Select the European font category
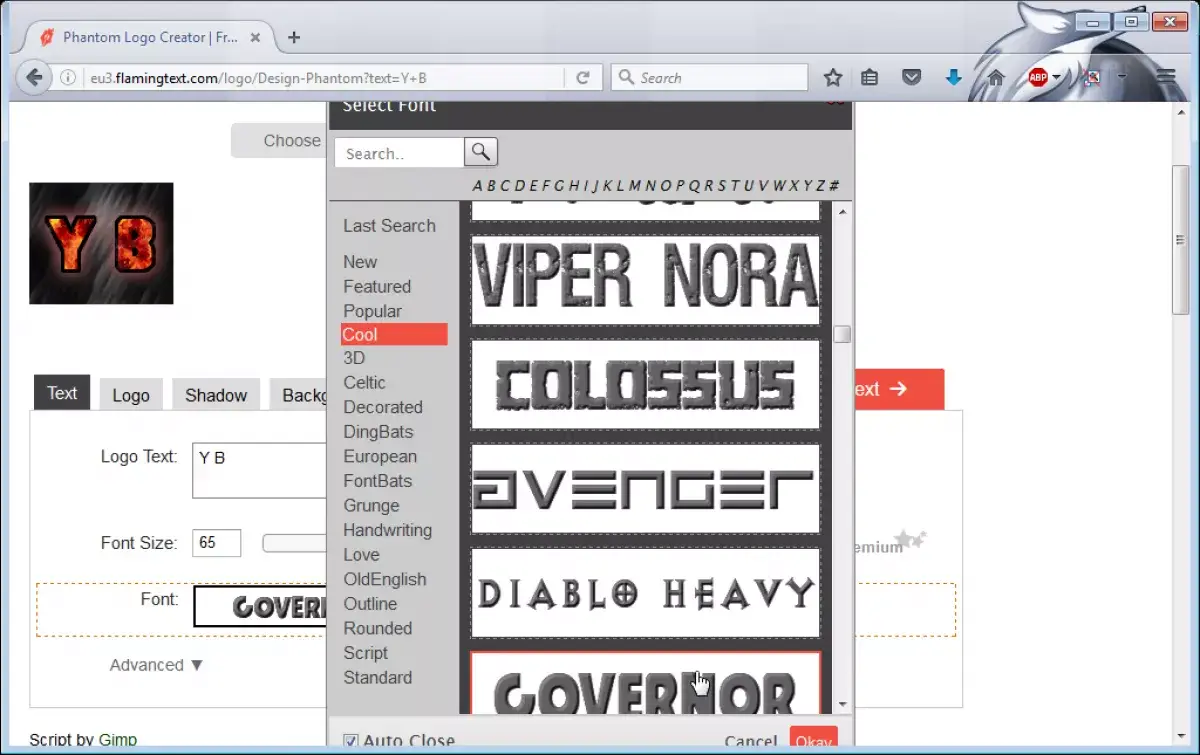The image size is (1200, 755). coord(380,456)
